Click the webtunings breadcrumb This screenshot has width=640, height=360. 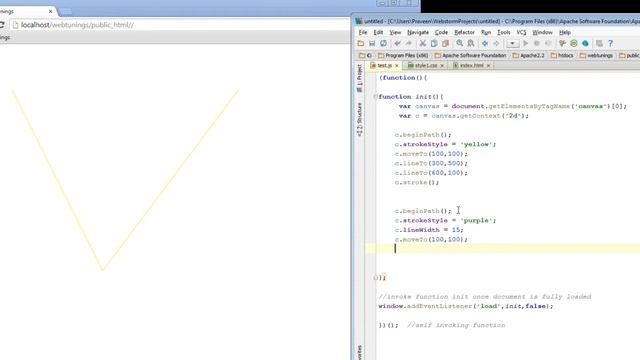click(596, 56)
